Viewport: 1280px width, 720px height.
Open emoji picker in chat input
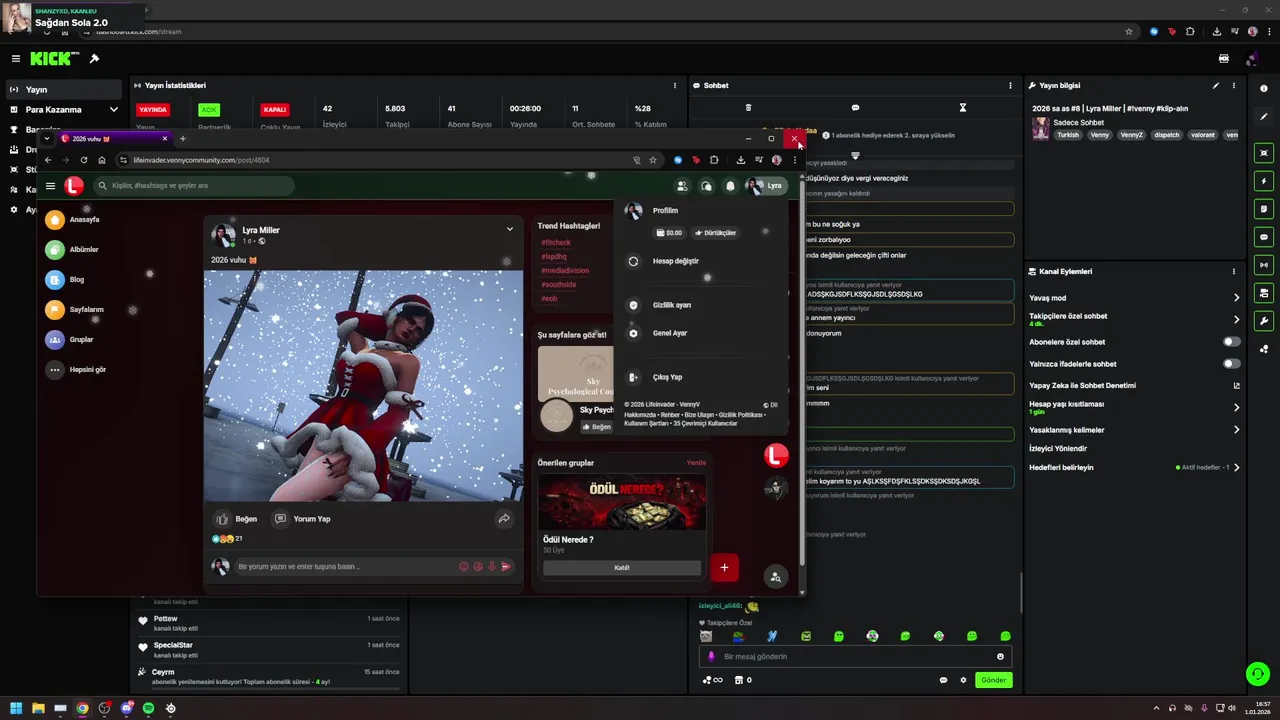click(1000, 657)
